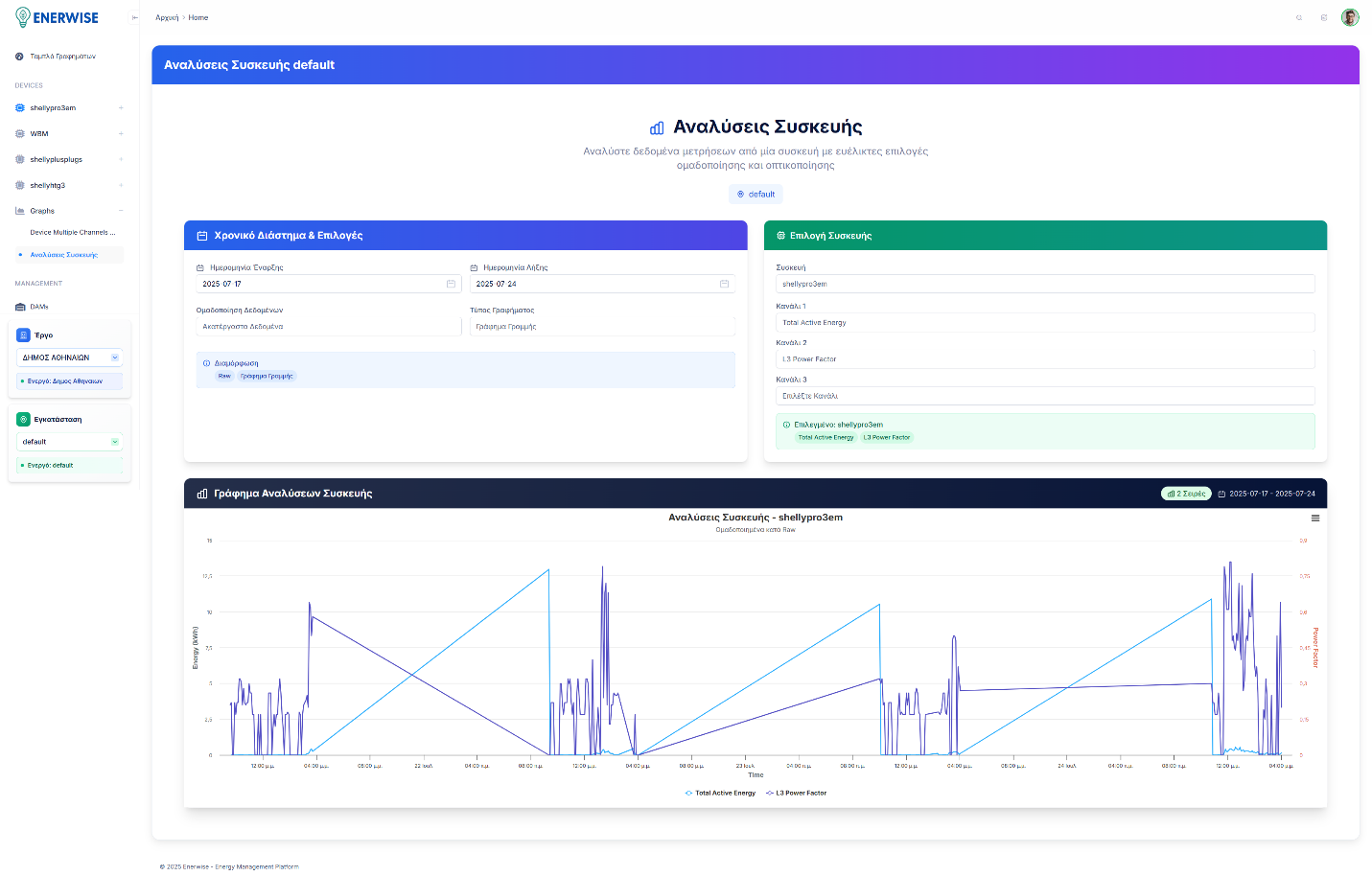
Task: Open Device Multiple Channels menu item
Action: (72, 233)
